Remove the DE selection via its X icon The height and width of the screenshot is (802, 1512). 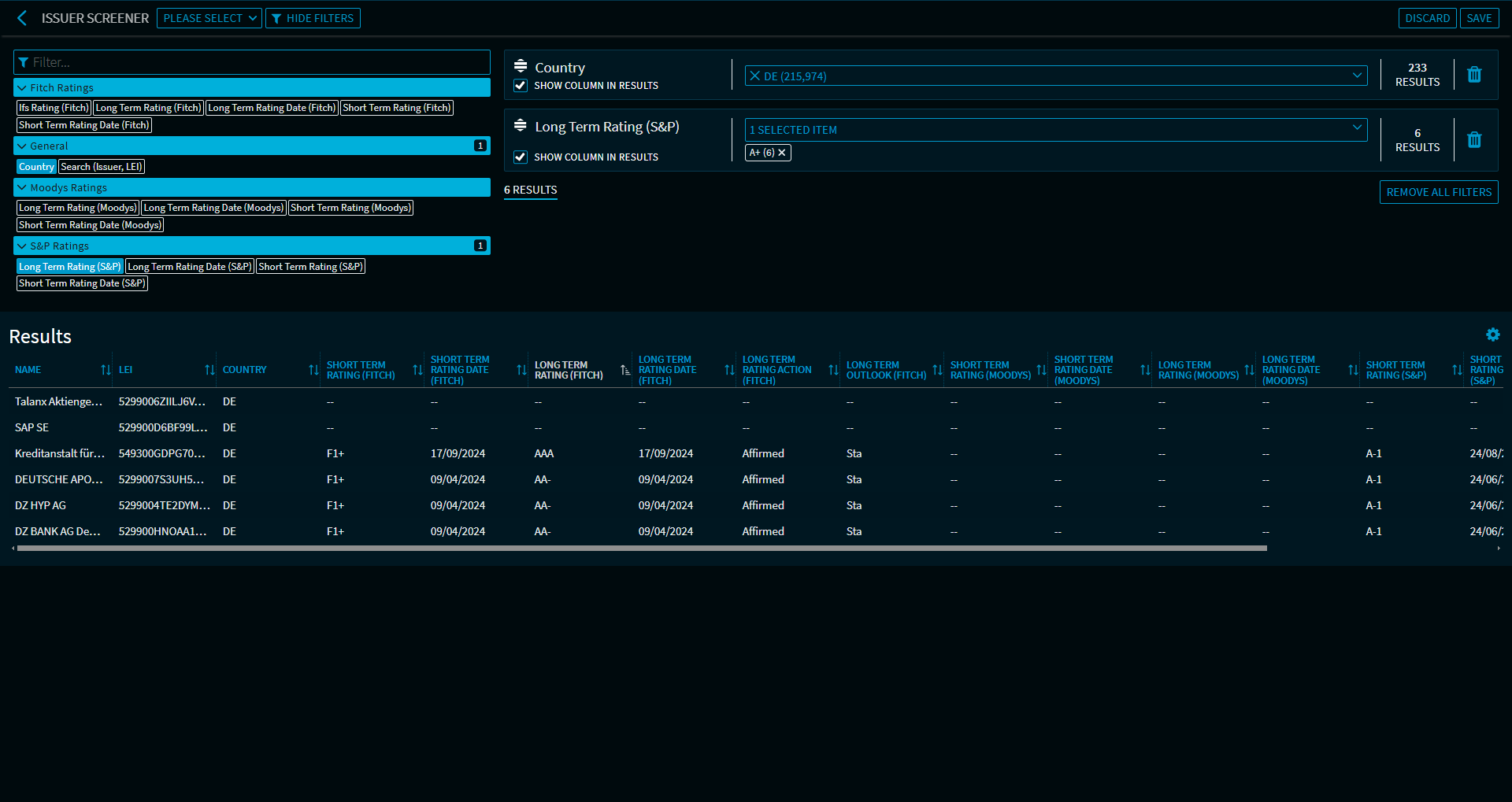pyautogui.click(x=757, y=76)
